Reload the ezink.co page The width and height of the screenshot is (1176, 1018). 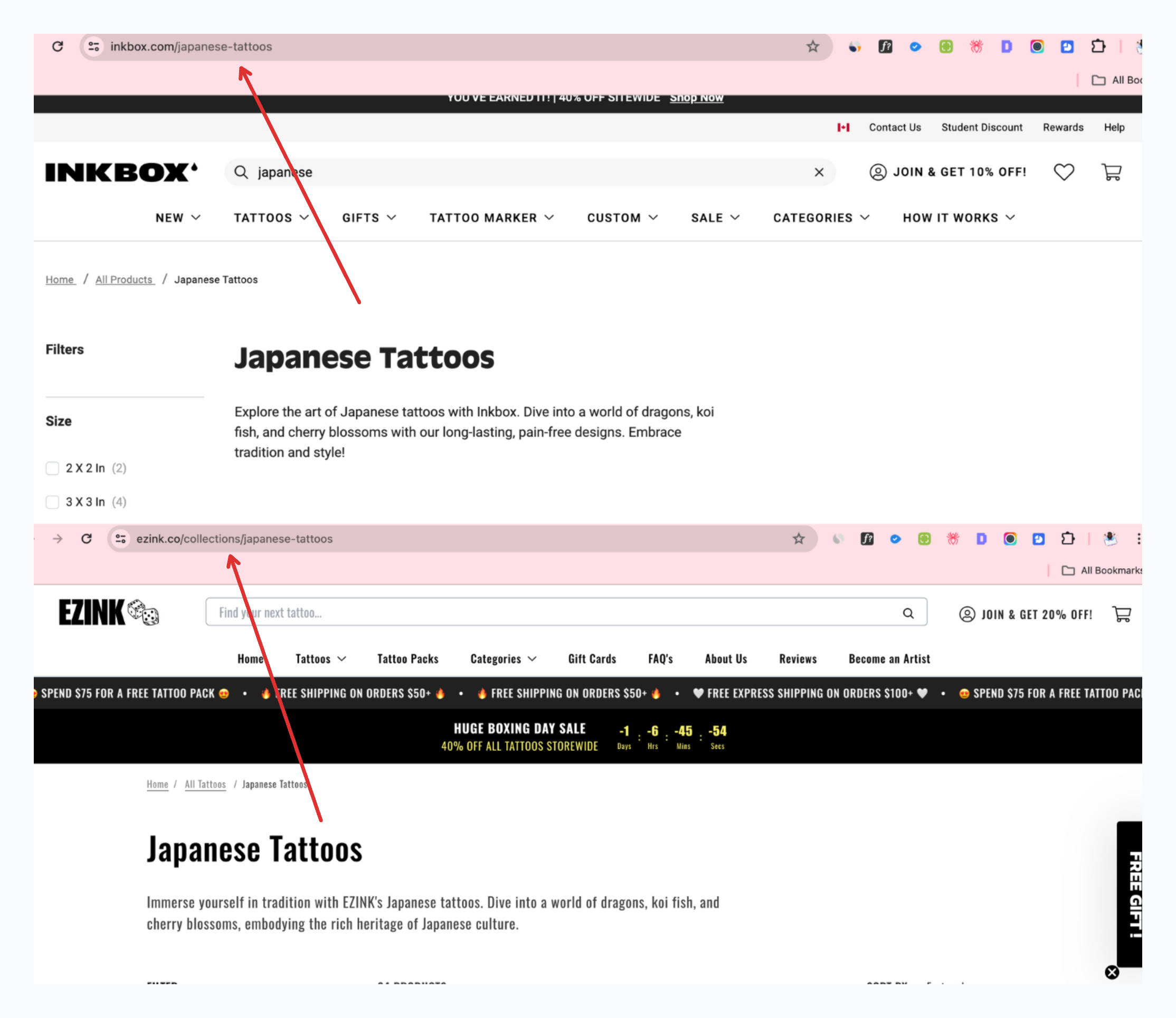[87, 539]
